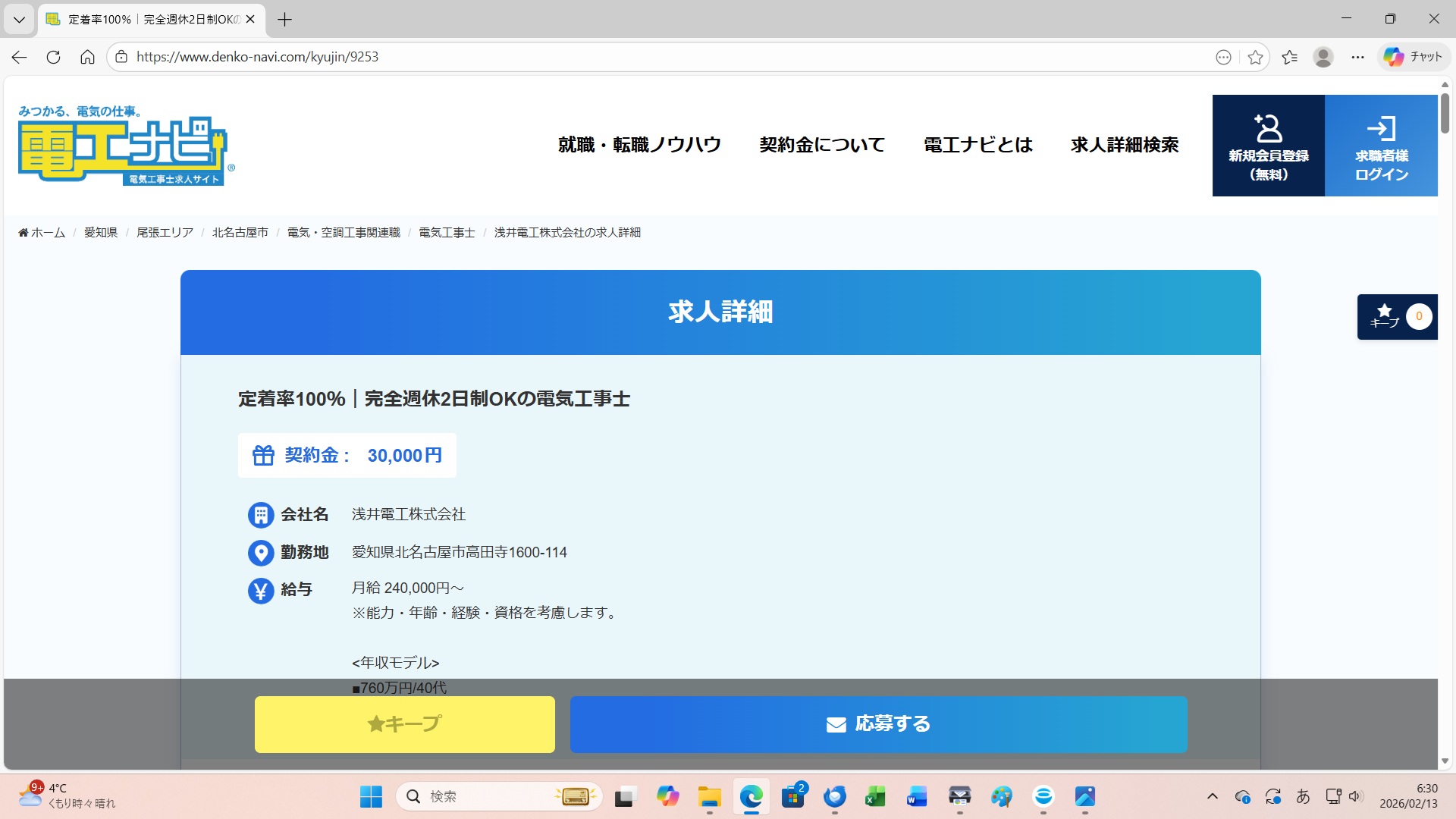The image size is (1456, 819).
Task: Click the browser home icon
Action: tap(87, 57)
